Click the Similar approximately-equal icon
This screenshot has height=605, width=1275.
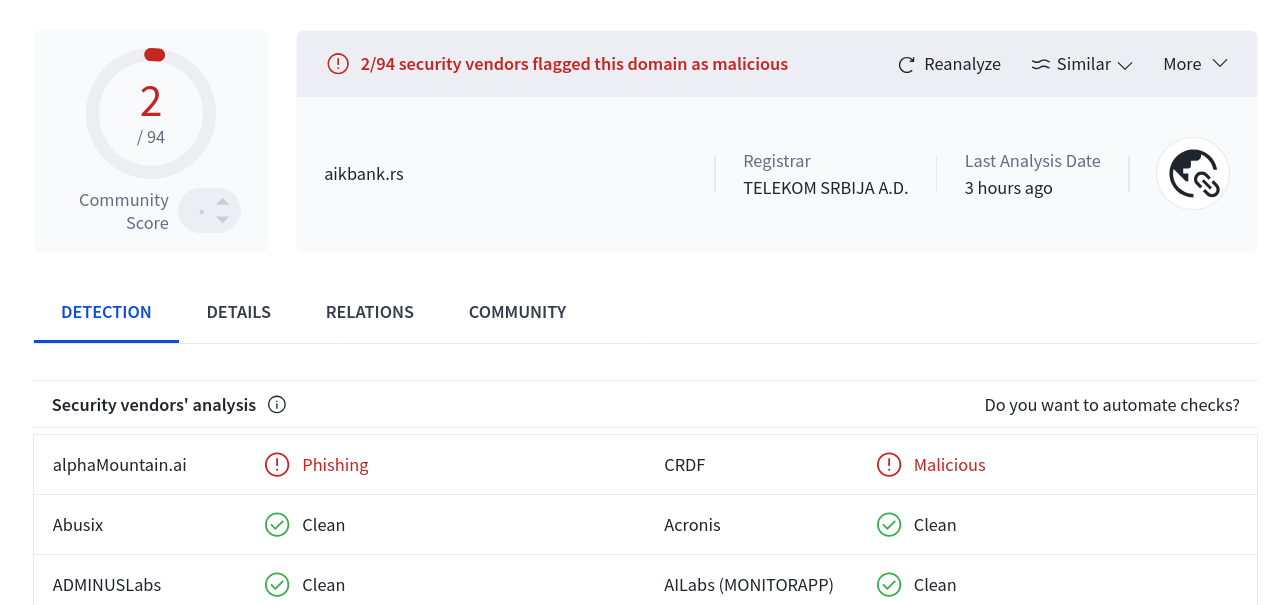point(1041,64)
